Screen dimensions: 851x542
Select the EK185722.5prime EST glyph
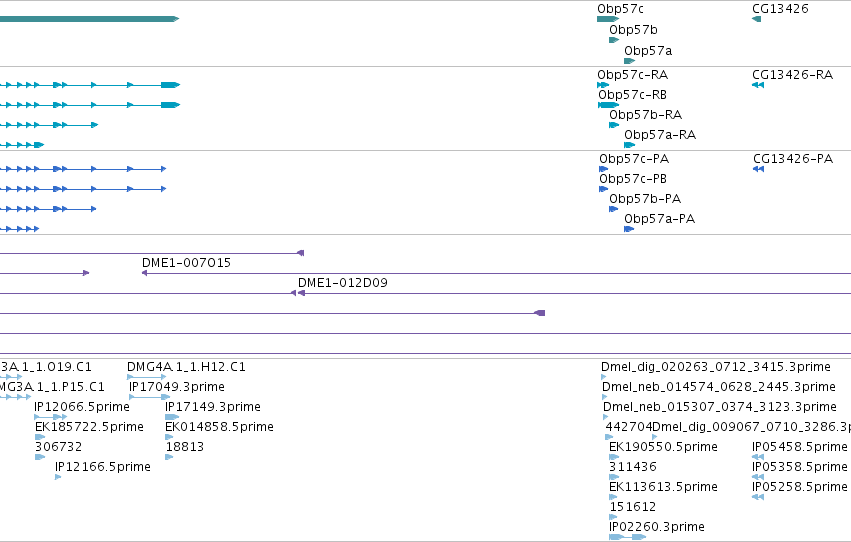tap(40, 437)
